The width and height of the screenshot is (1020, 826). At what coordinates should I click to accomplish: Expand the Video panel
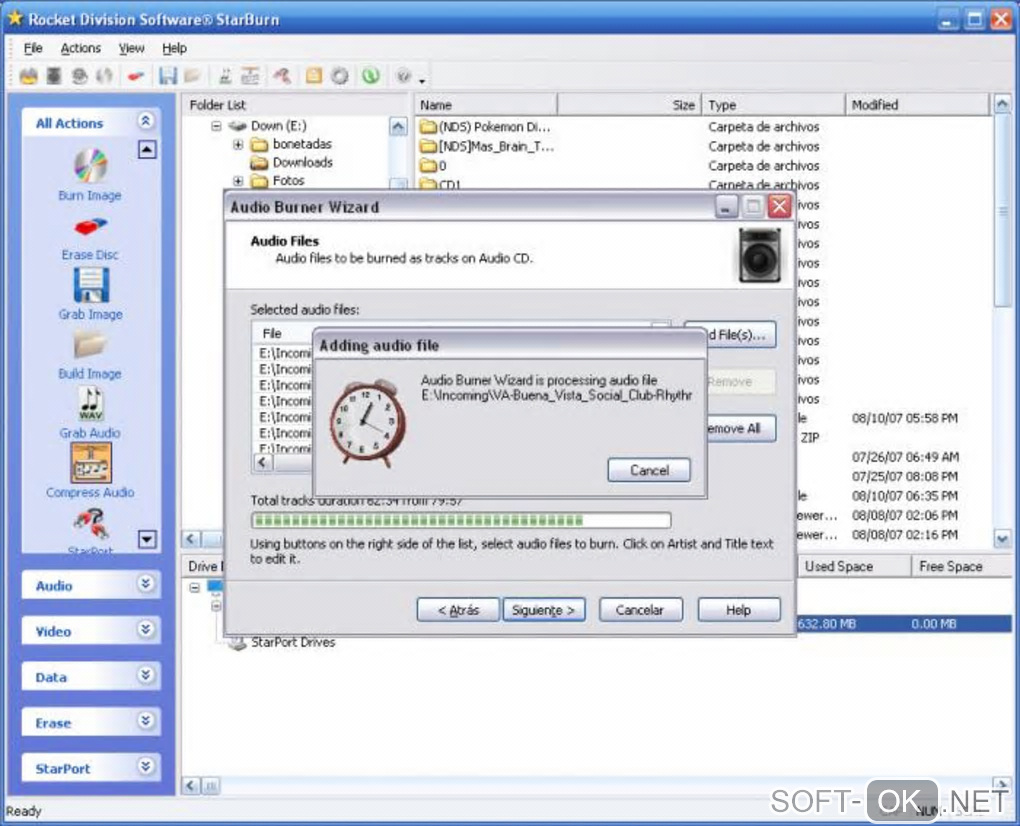click(x=146, y=629)
